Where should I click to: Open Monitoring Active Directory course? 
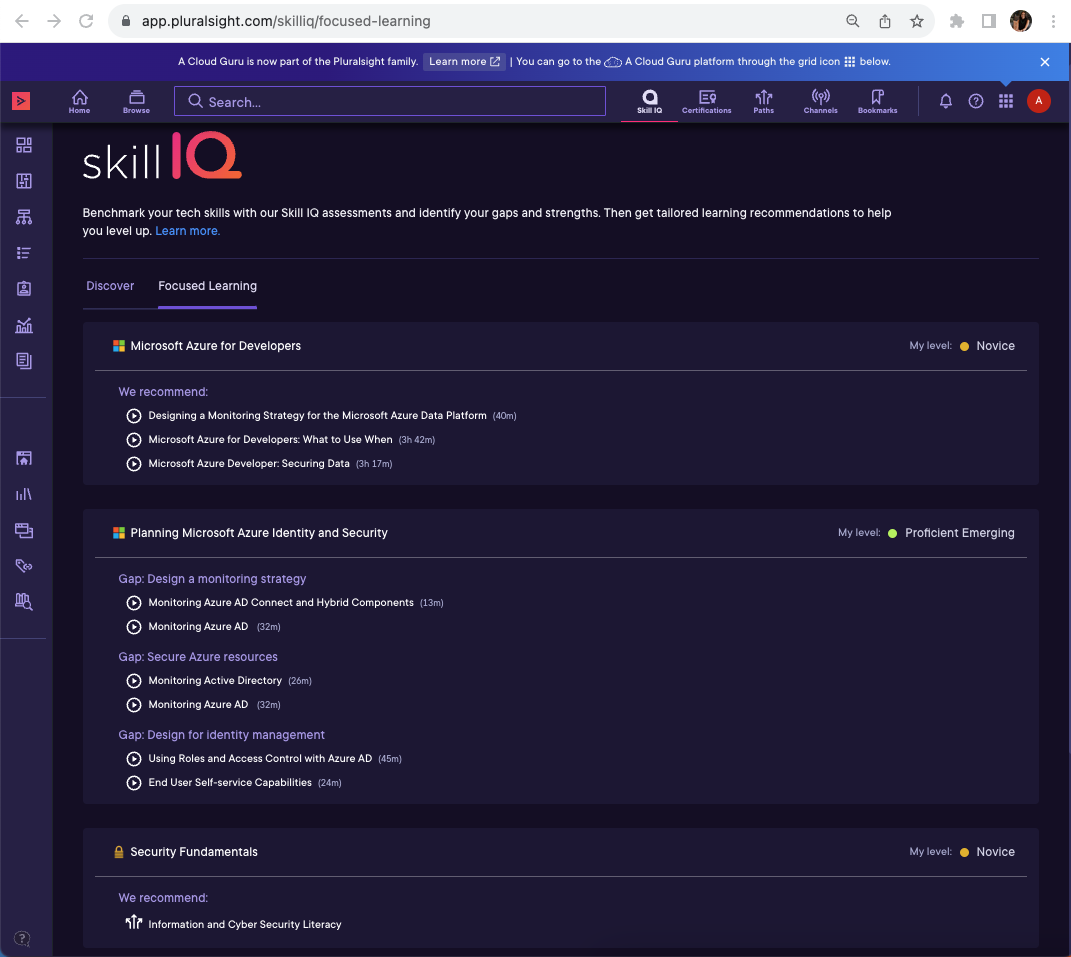pyautogui.click(x=215, y=680)
